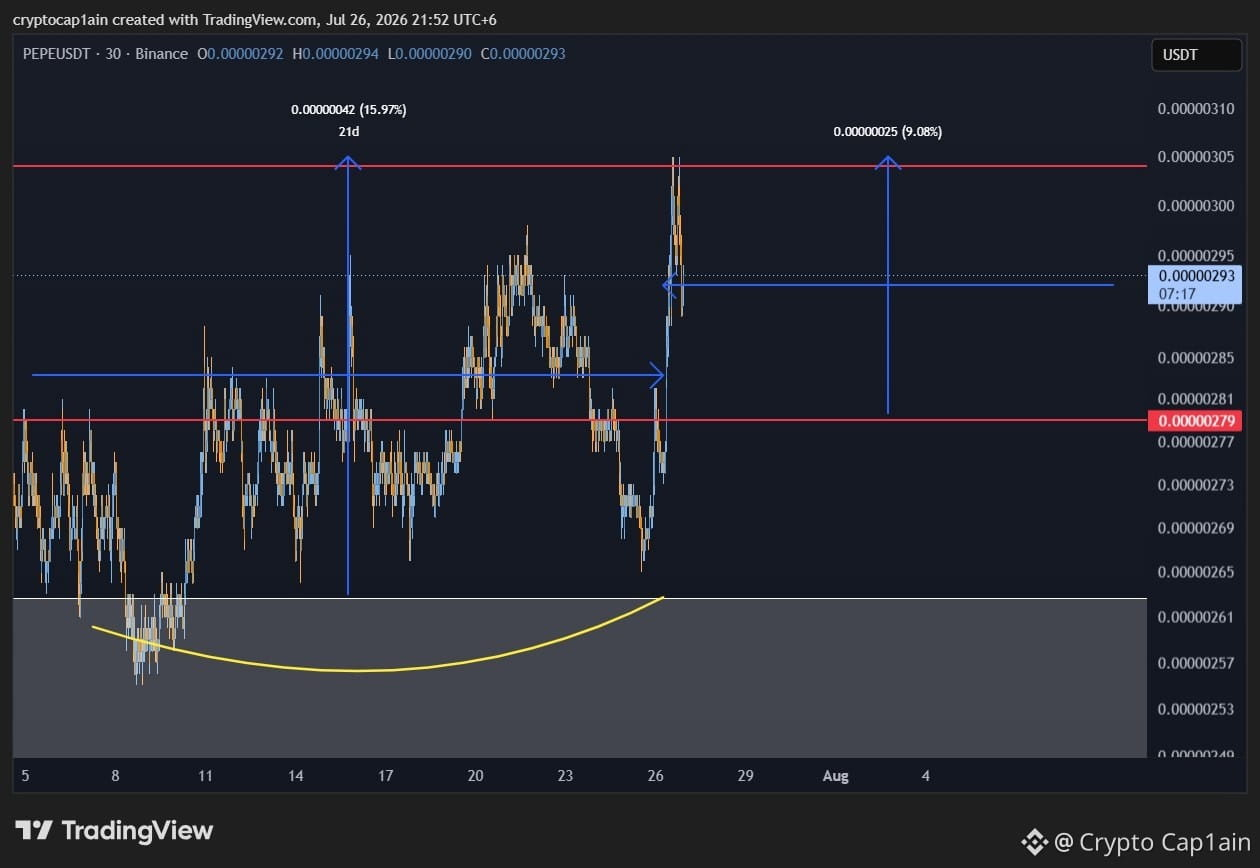This screenshot has width=1260, height=868.
Task: Click the Binance square logo icon
Action: click(x=1034, y=842)
